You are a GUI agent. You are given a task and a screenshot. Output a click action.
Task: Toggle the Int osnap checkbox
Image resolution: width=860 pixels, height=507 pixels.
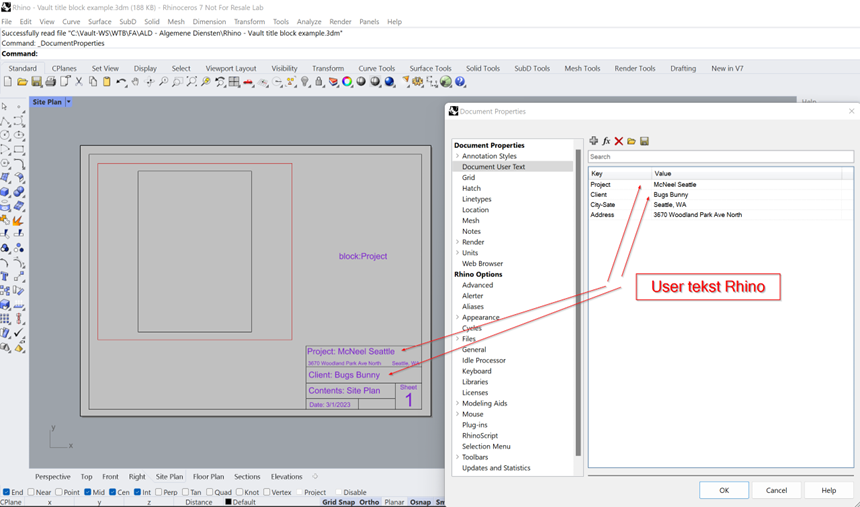tap(138, 492)
